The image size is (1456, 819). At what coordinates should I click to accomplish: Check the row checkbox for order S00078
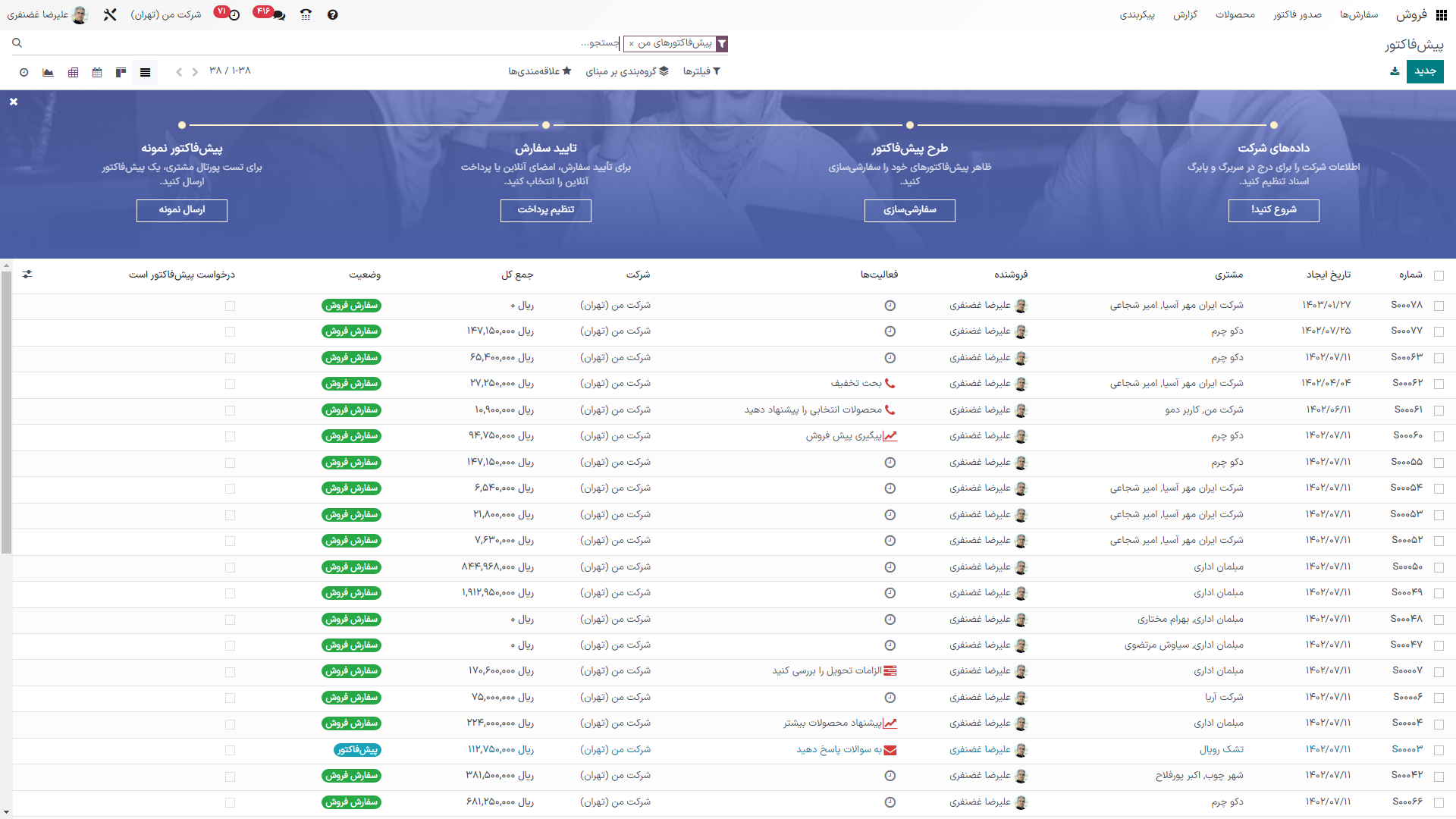[1439, 306]
